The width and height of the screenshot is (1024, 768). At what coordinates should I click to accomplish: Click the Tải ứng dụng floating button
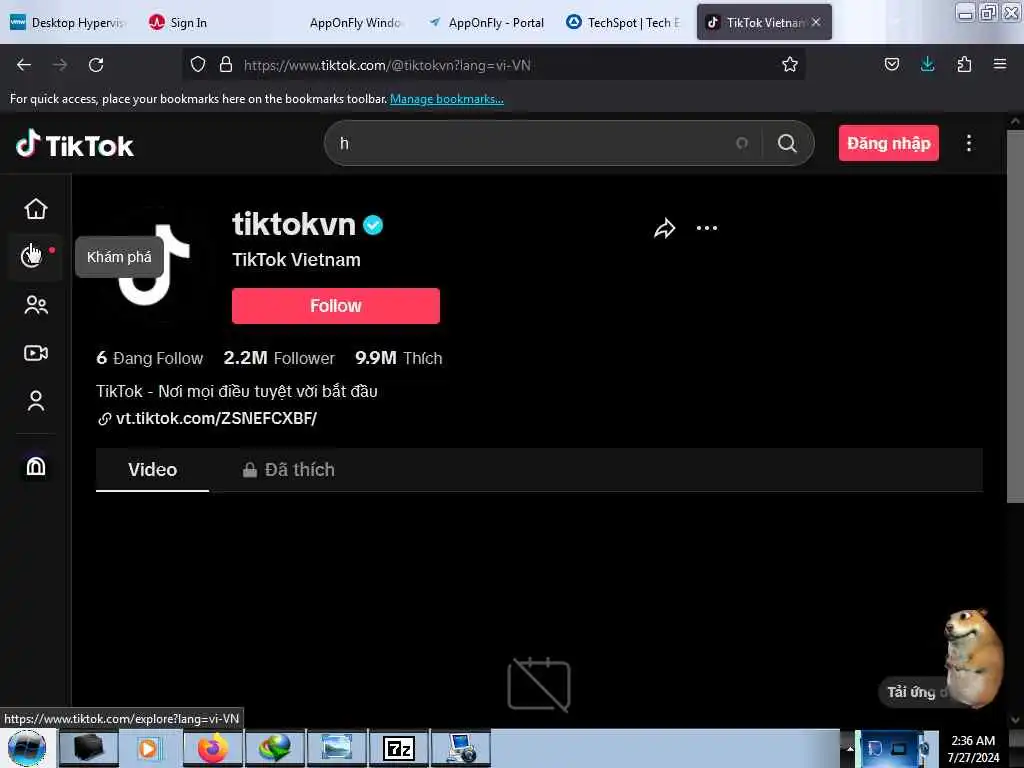[x=918, y=692]
